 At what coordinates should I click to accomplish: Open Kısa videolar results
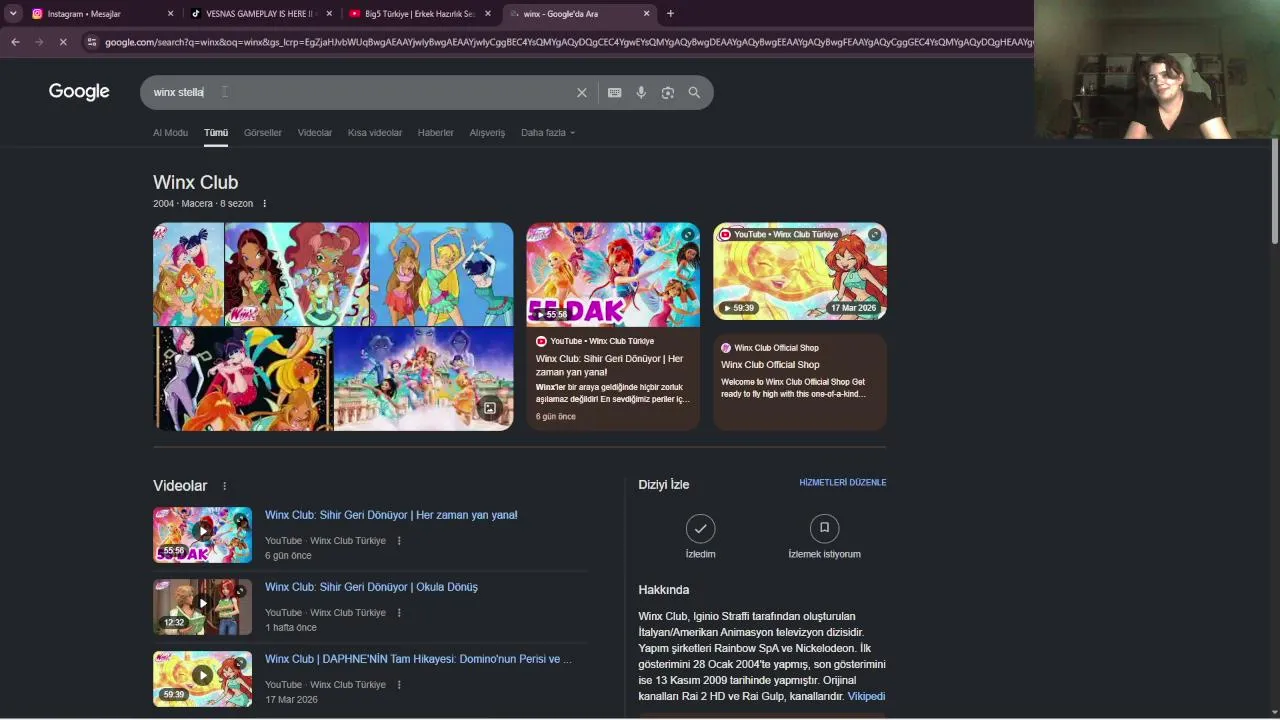[375, 133]
